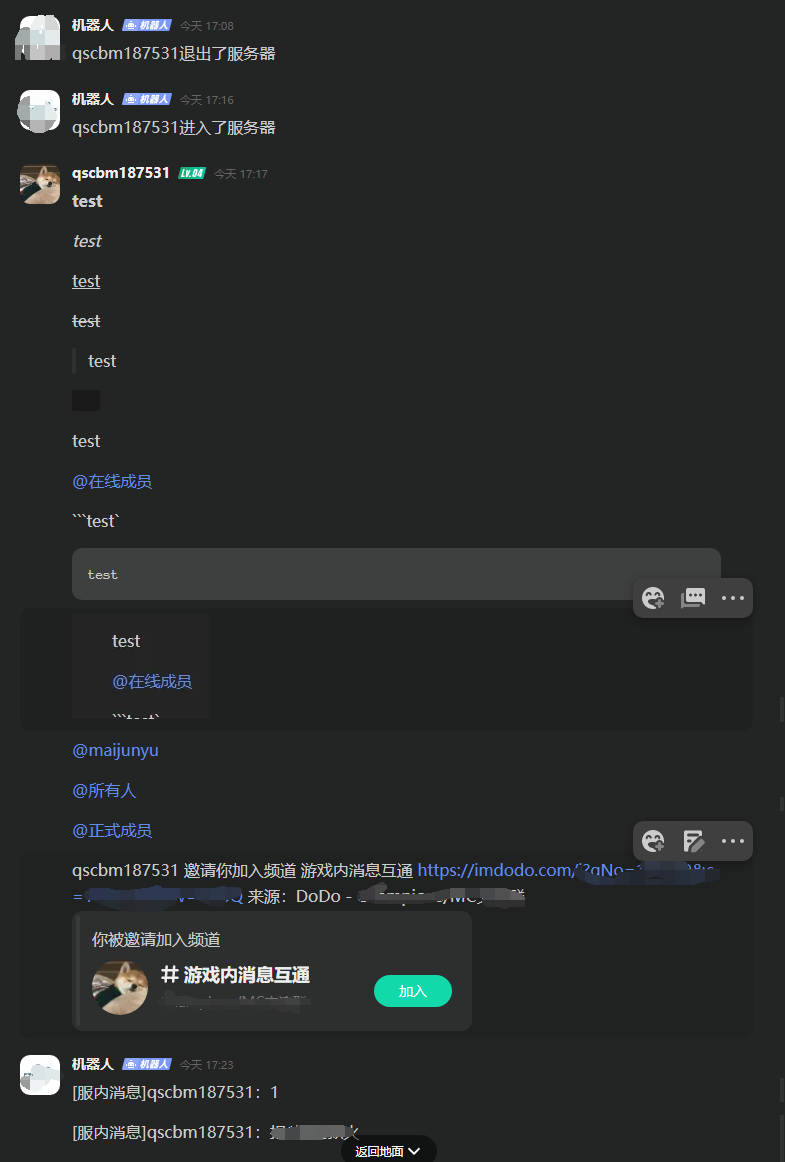Click the @maijunyu mention
Viewport: 785px width, 1162px height.
[x=116, y=750]
